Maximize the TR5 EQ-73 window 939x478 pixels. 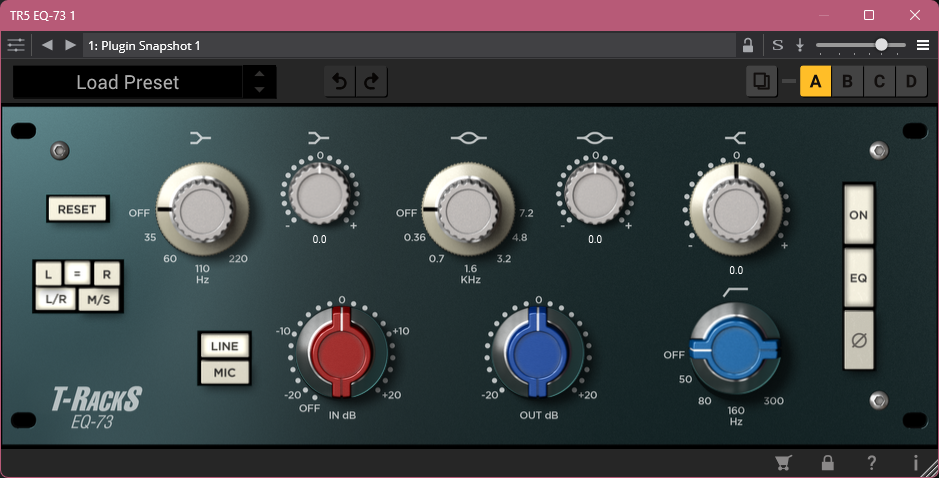pos(869,15)
